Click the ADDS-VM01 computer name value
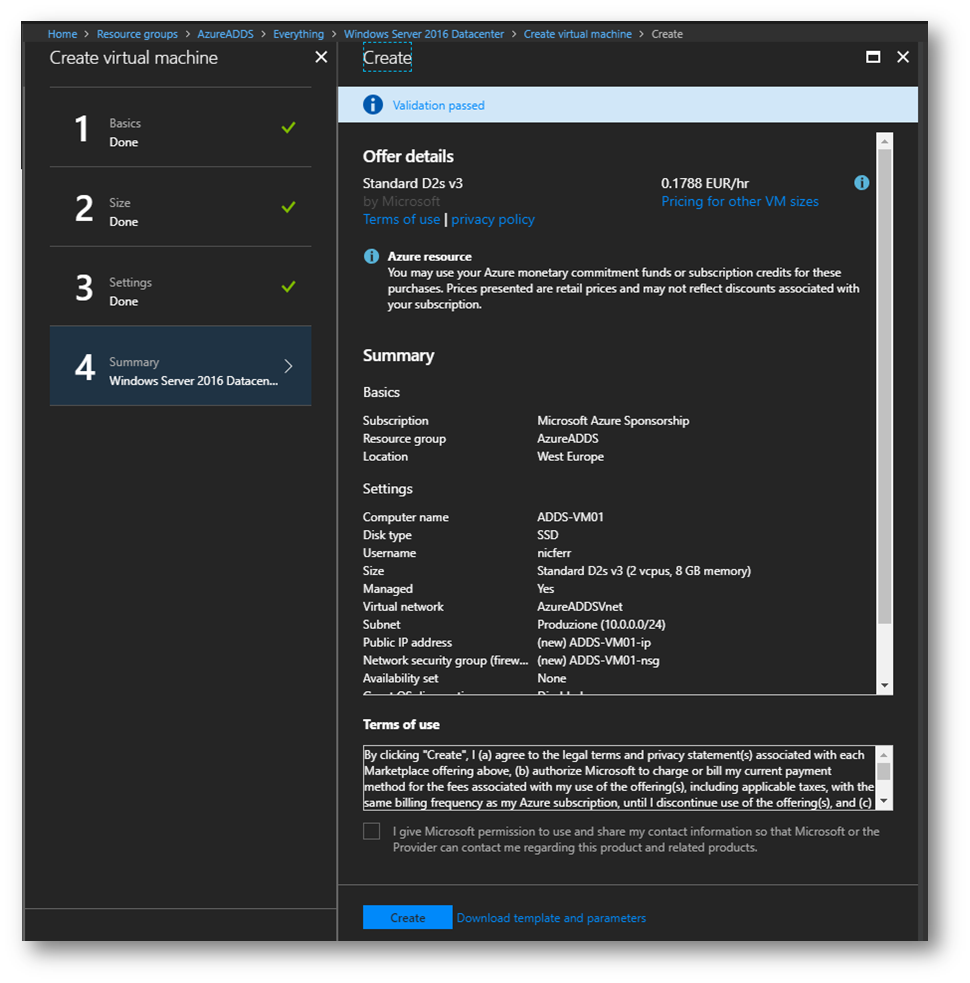 click(x=570, y=517)
